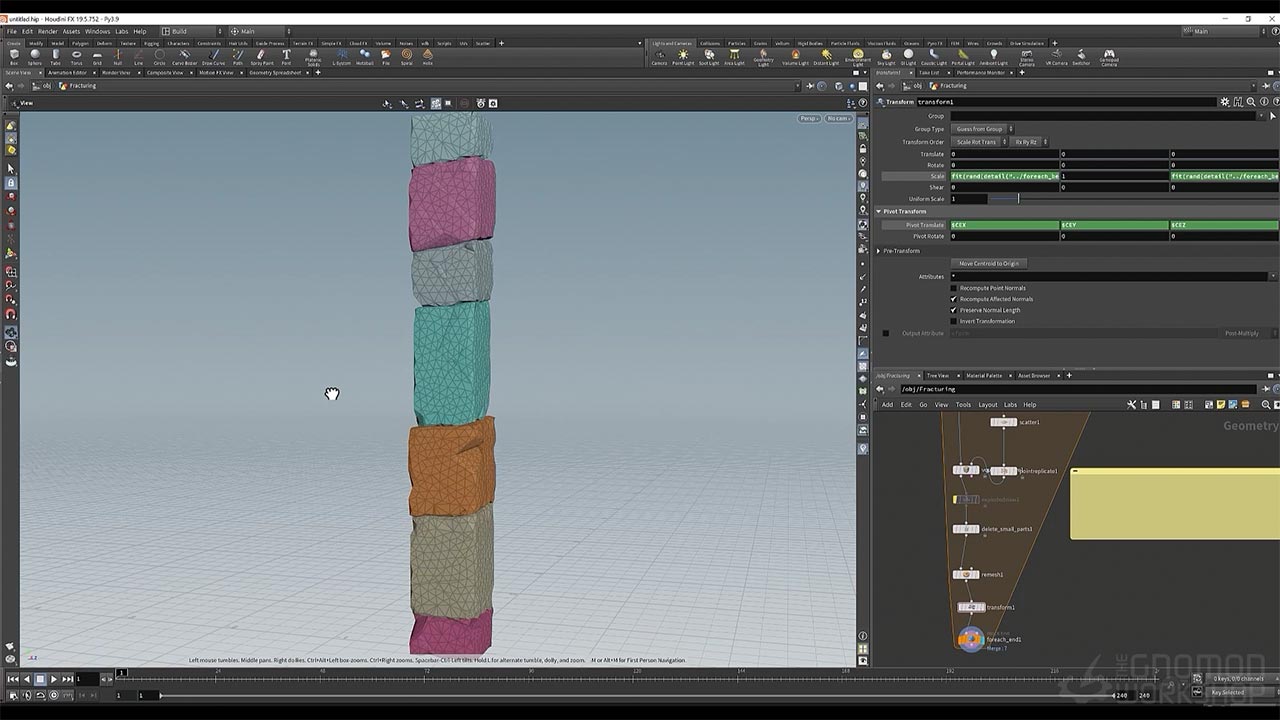The image size is (1280, 720).
Task: Open the Group Type dropdown
Action: point(982,129)
